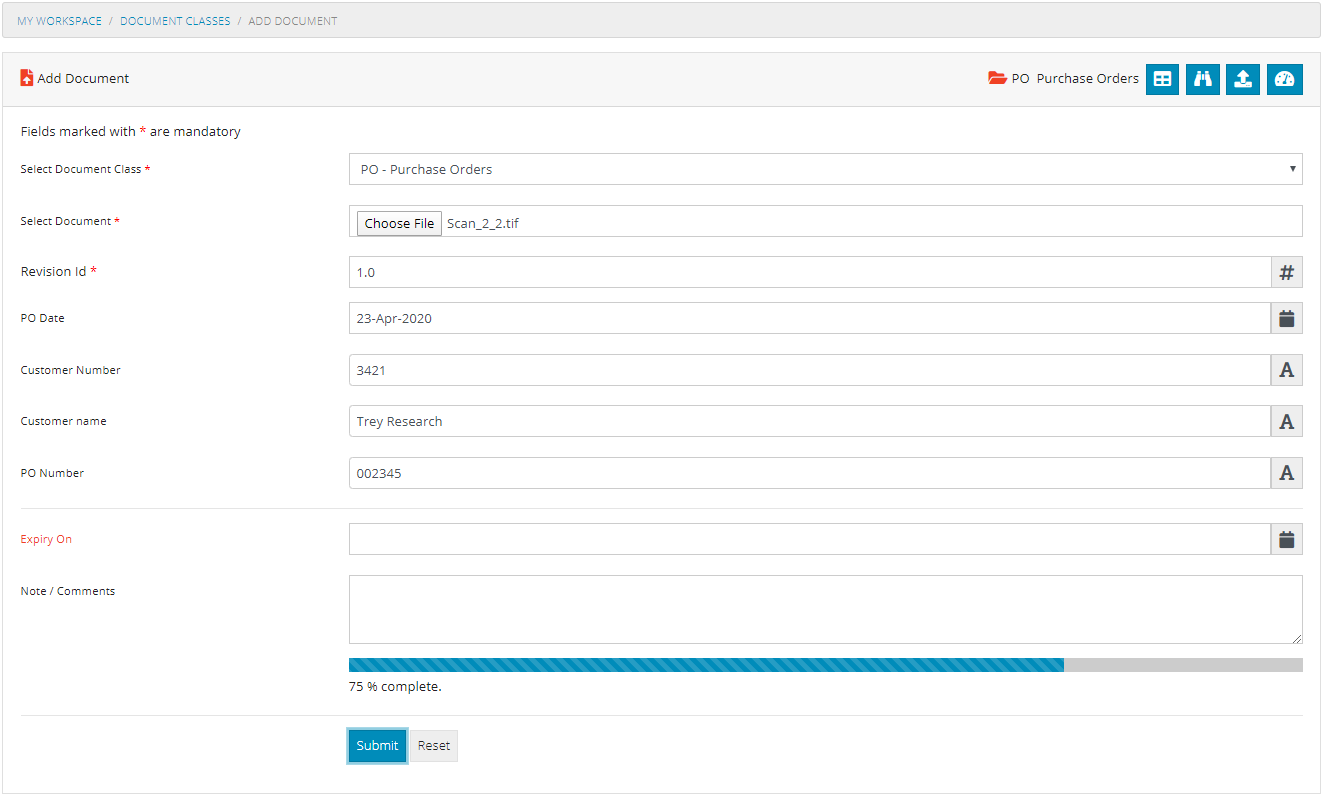Navigate to MY WORKSPACE breadcrumb

click(x=58, y=20)
